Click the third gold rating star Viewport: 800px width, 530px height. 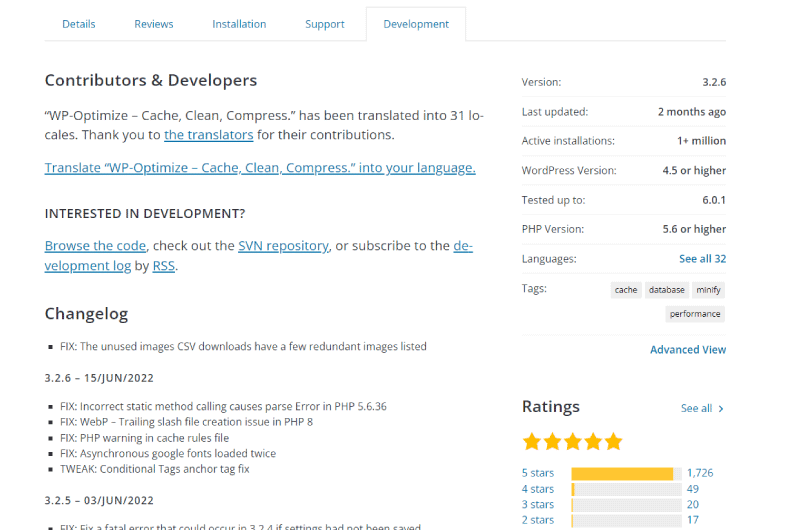(x=573, y=441)
